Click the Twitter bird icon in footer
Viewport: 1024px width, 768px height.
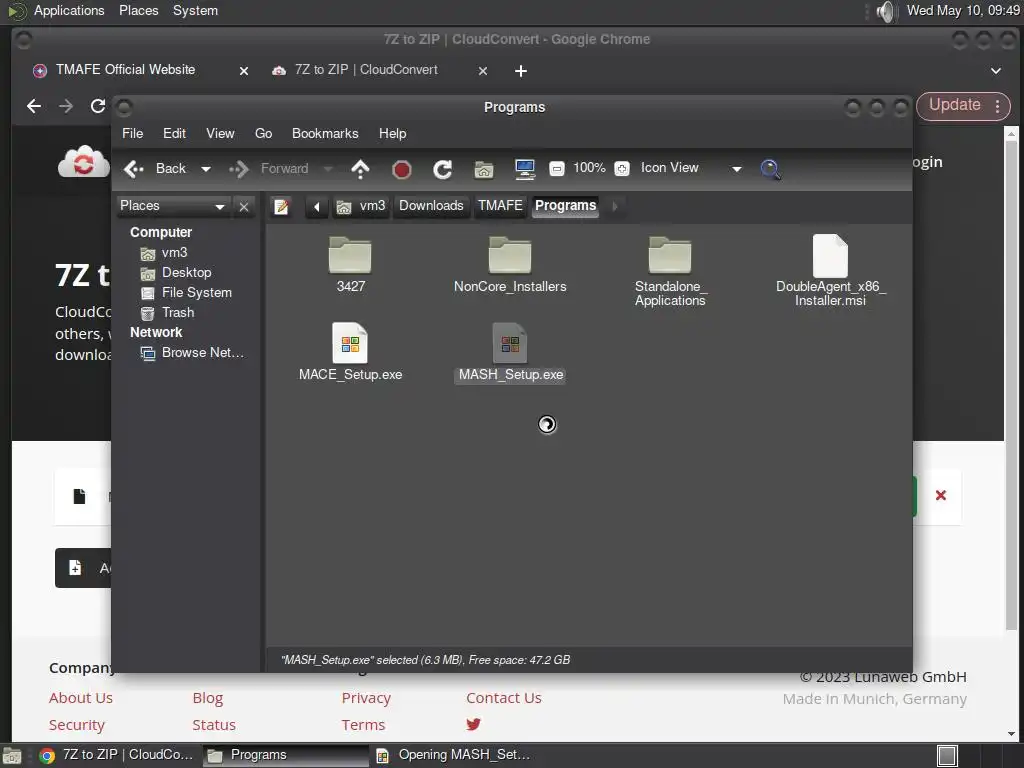[x=473, y=724]
